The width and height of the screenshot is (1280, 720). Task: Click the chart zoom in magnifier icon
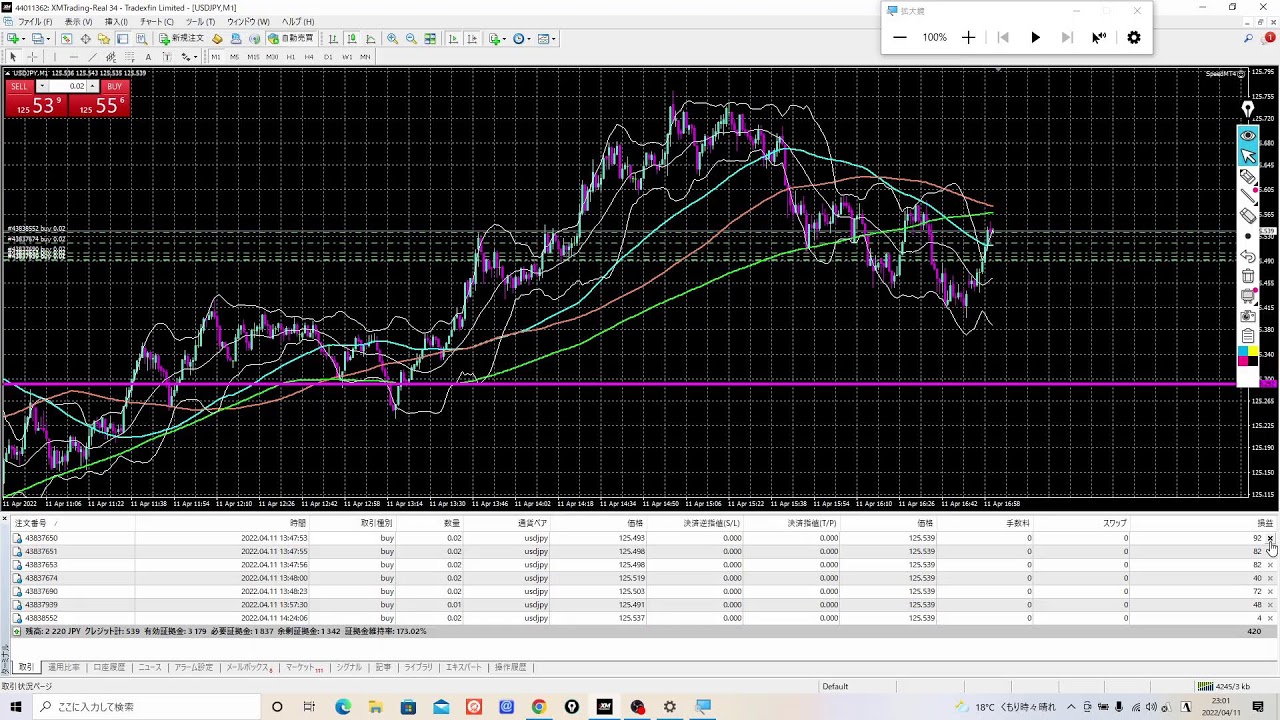click(392, 39)
